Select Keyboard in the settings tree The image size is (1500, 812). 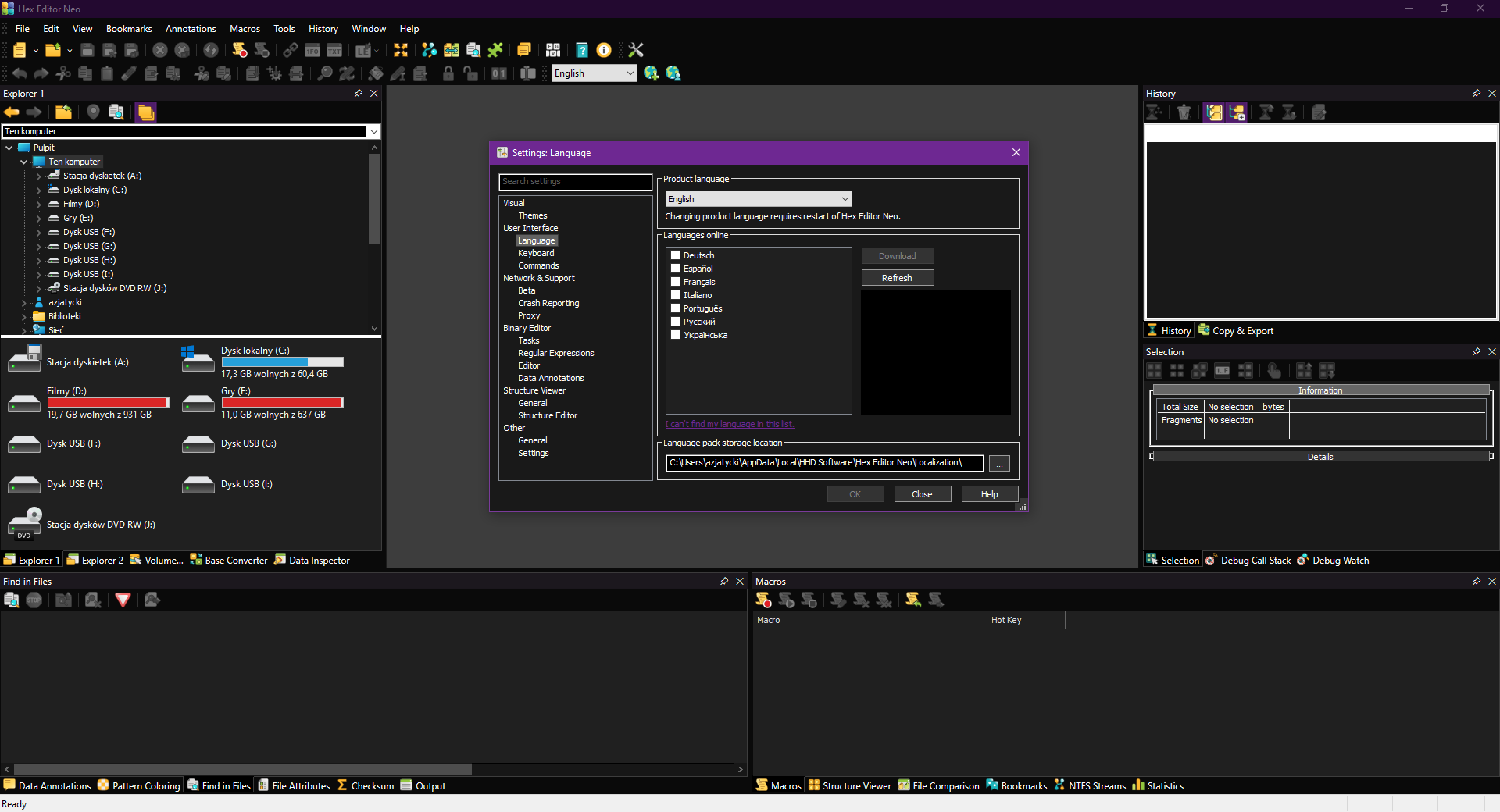(536, 253)
